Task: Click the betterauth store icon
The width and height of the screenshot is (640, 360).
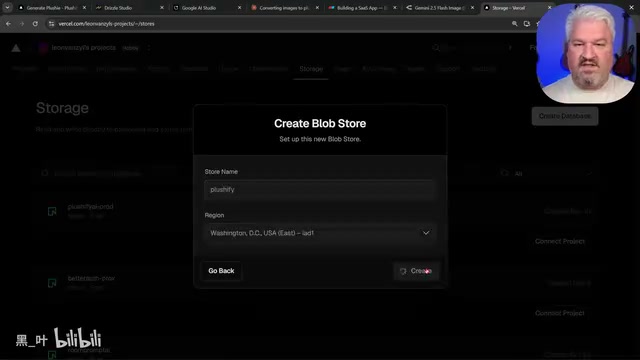Action: 52,283
